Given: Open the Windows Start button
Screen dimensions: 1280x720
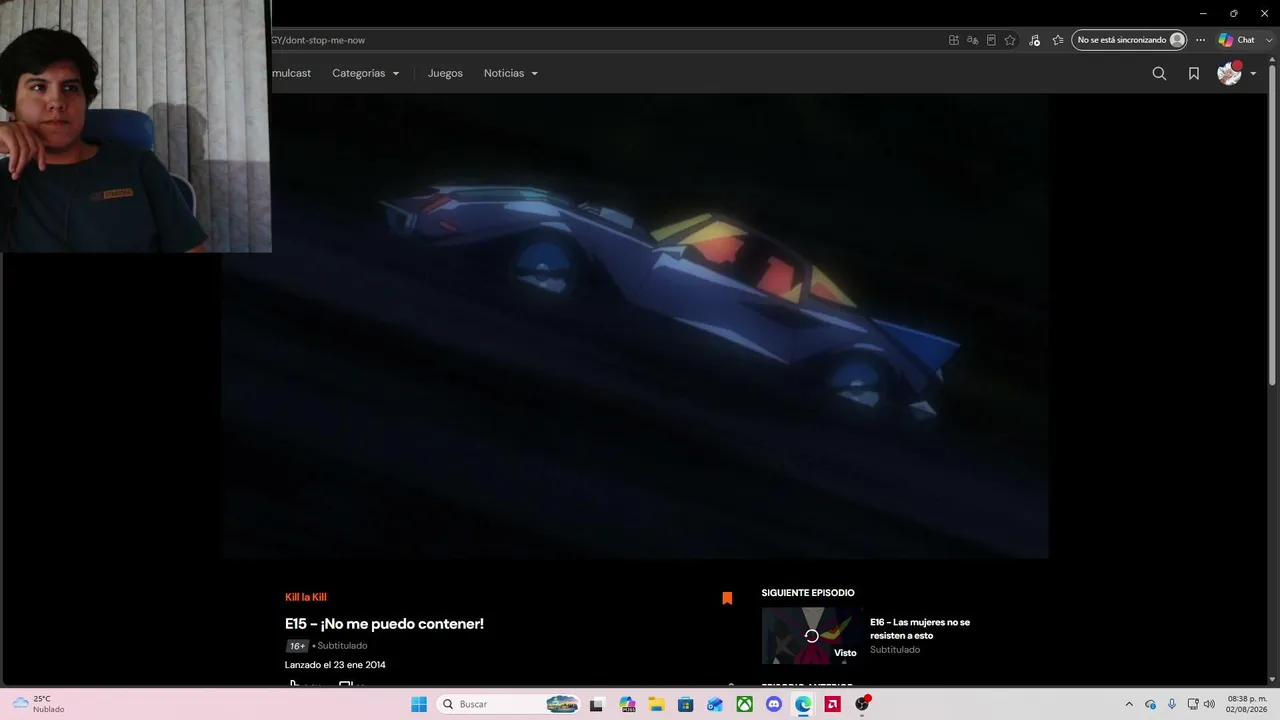Looking at the screenshot, I should point(419,704).
